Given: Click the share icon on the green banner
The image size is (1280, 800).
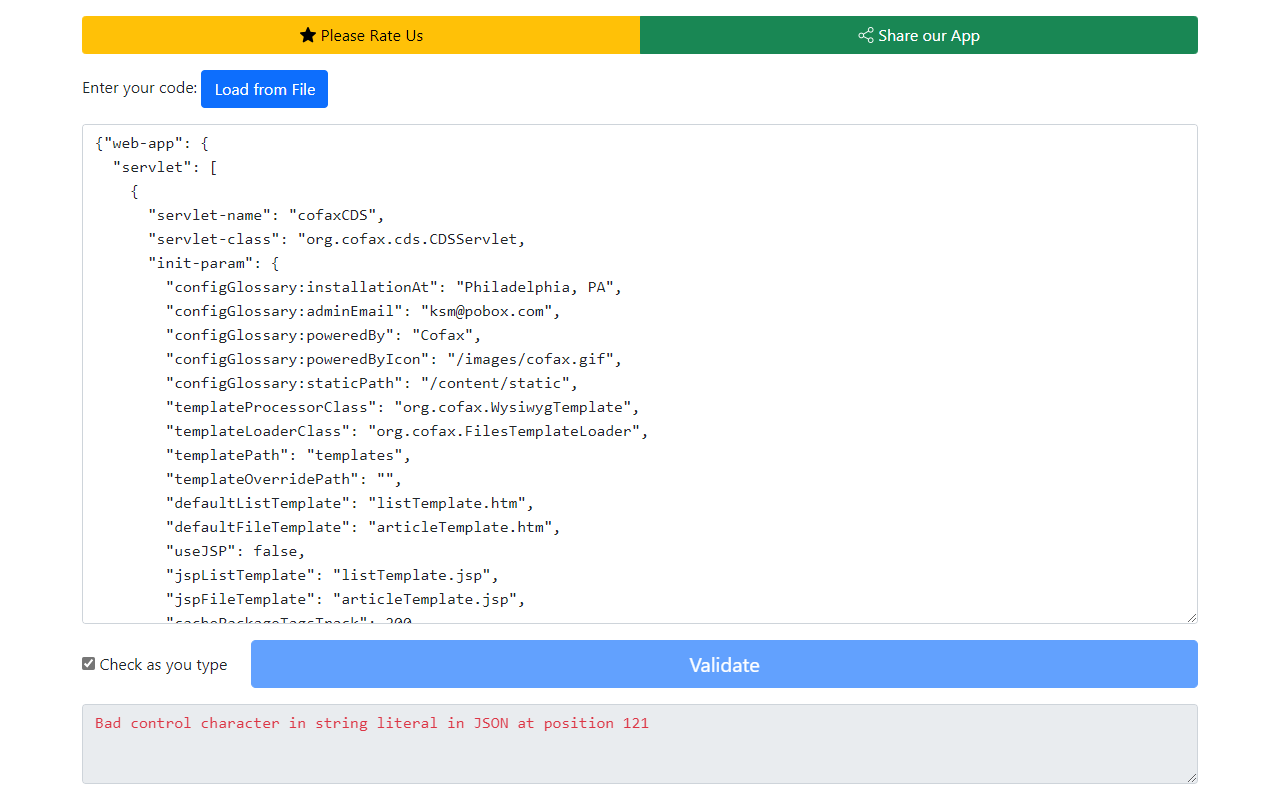Looking at the screenshot, I should coord(864,35).
